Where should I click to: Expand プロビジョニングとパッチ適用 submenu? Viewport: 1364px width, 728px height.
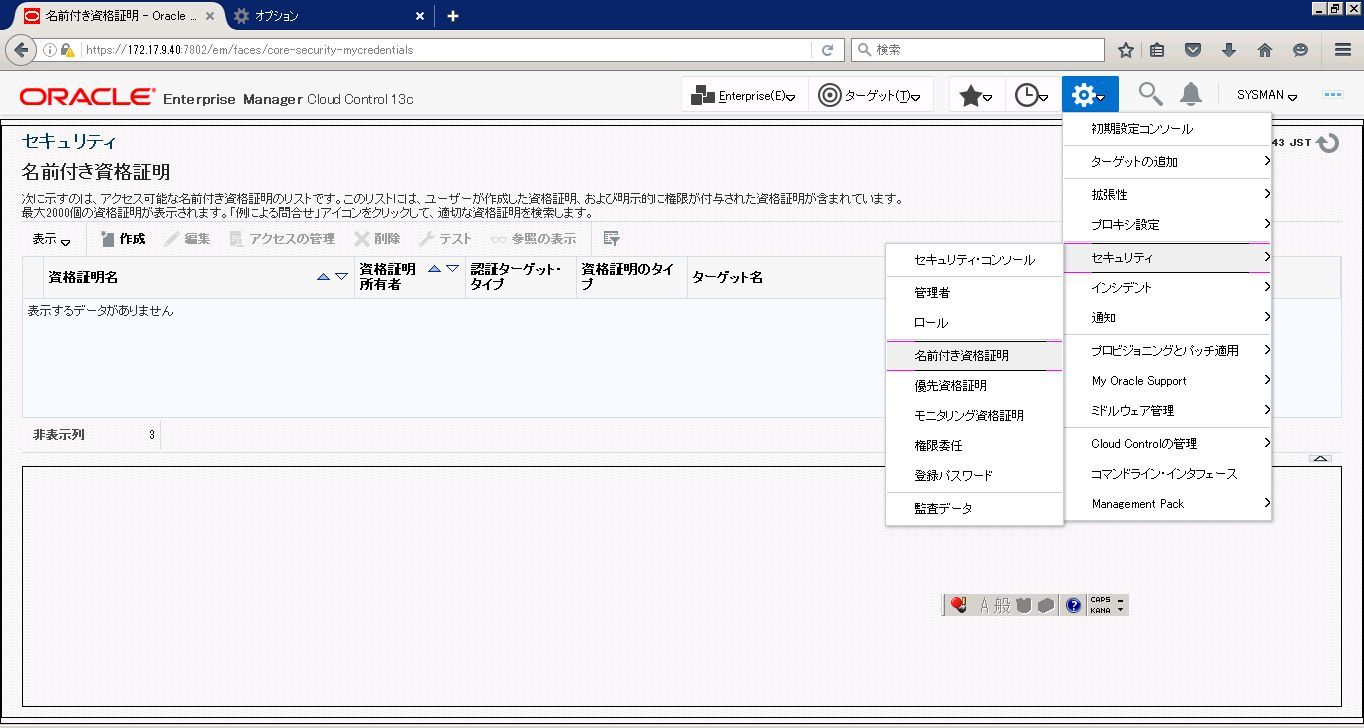pos(1167,351)
